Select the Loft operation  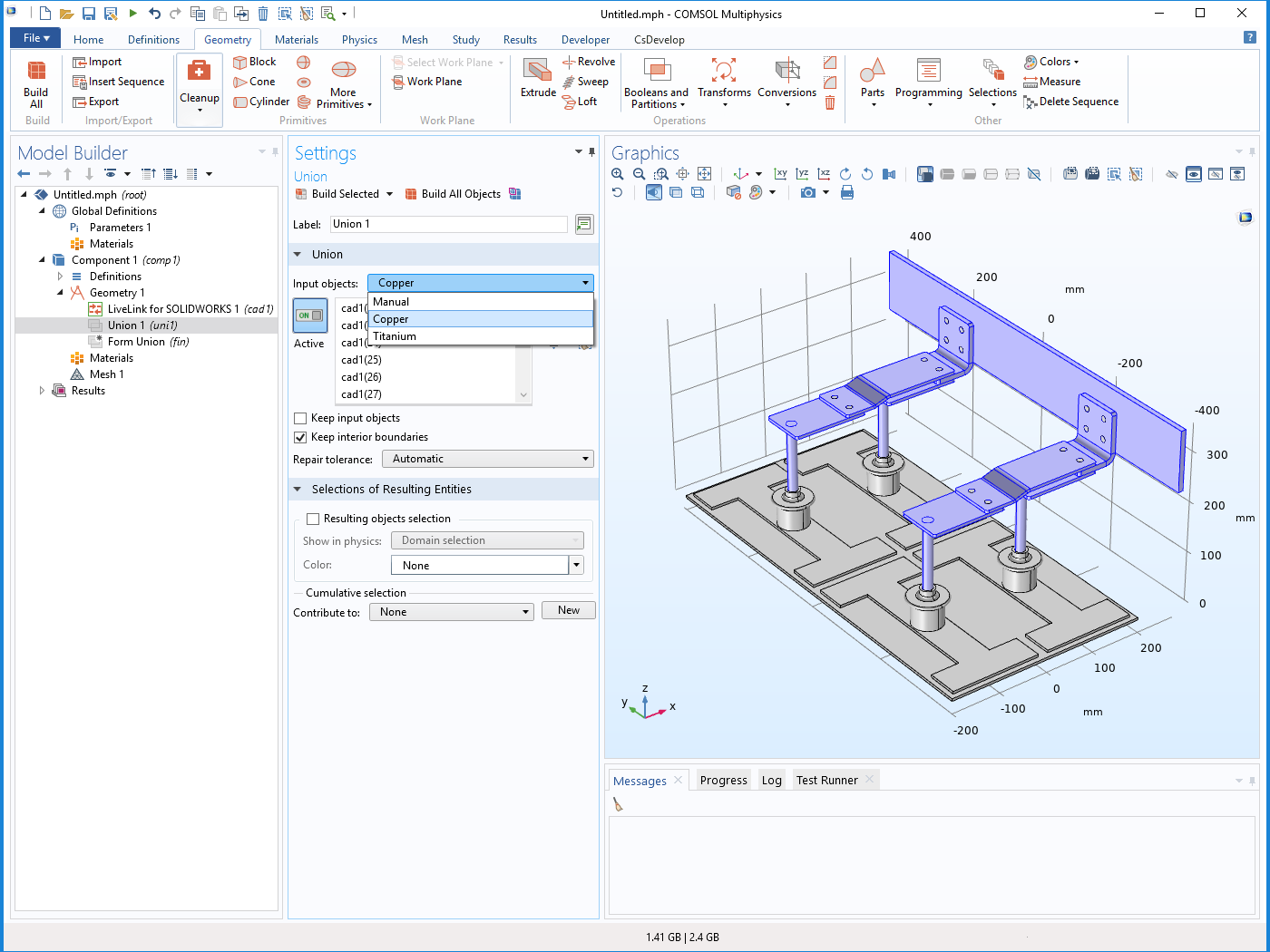(x=580, y=102)
